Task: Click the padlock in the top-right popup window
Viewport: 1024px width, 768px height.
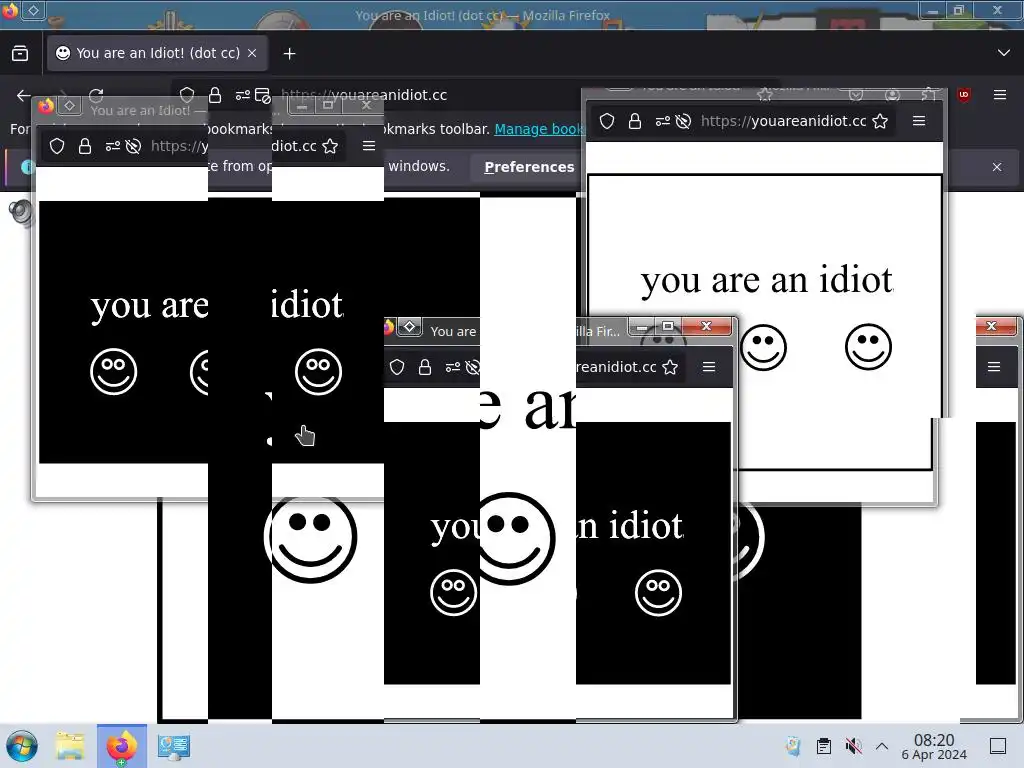Action: pos(635,121)
